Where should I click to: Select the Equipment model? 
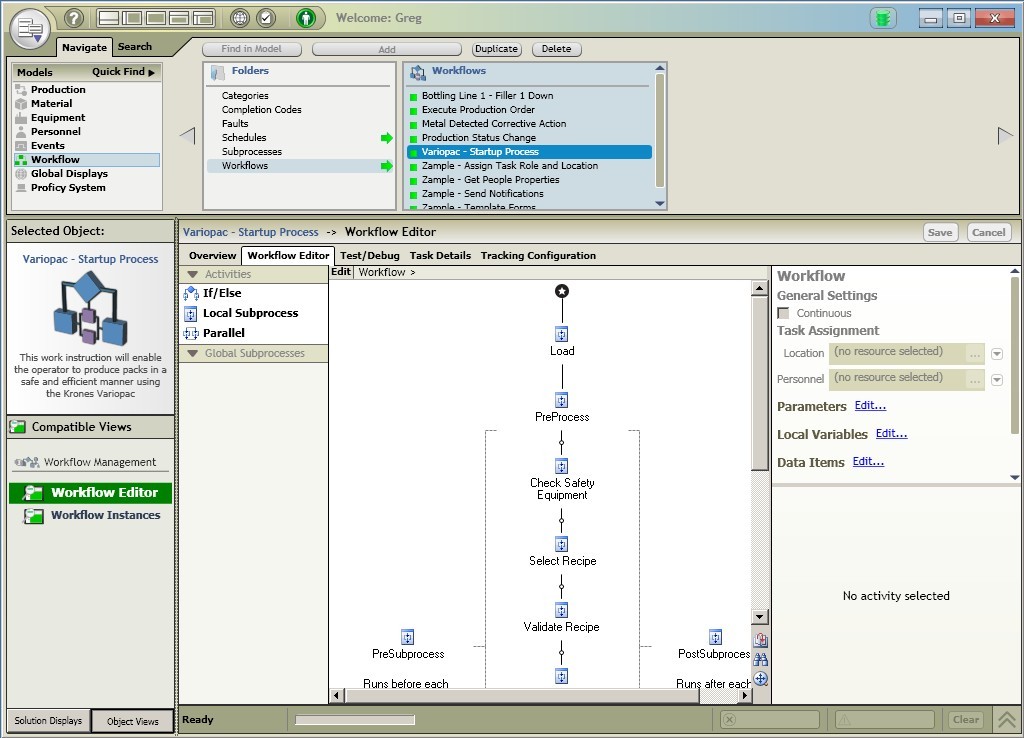pos(57,118)
